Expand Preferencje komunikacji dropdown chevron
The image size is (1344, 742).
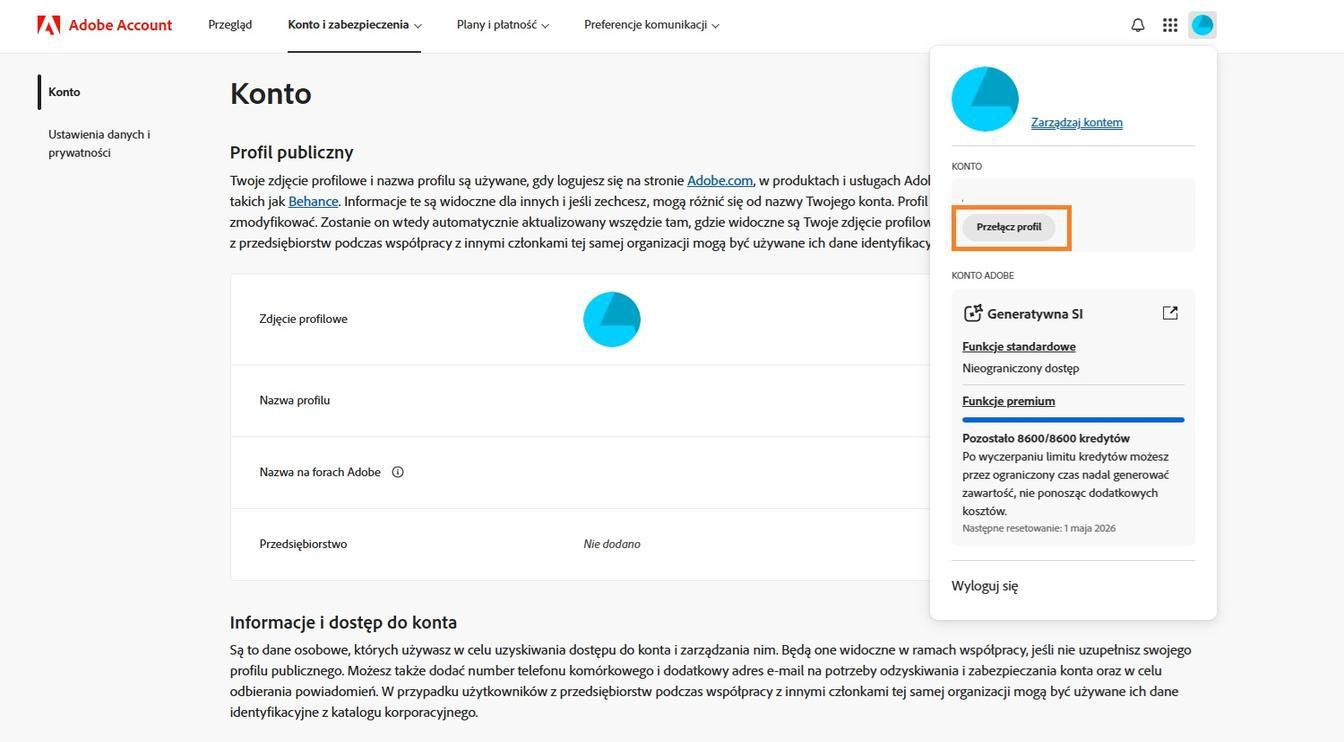(x=715, y=26)
